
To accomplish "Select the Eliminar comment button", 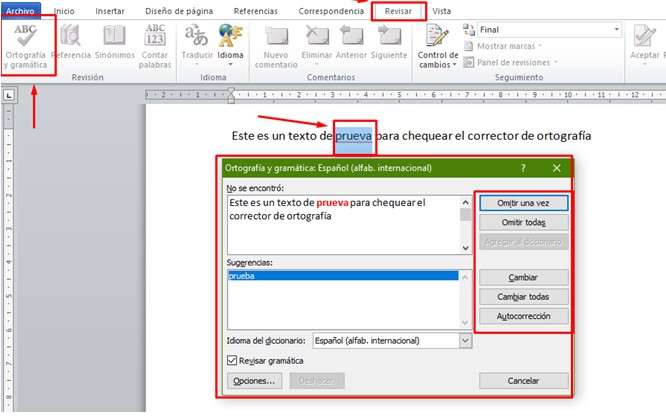I will coord(317,45).
